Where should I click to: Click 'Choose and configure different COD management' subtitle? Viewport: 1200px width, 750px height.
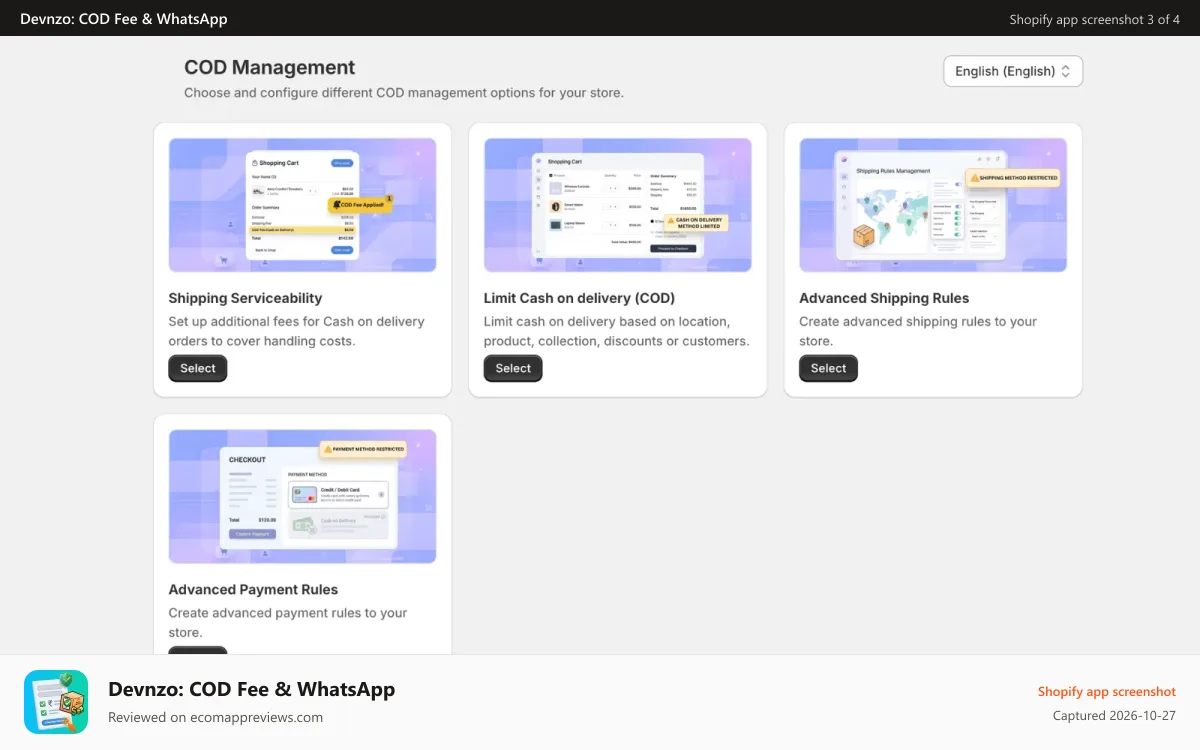tap(404, 93)
